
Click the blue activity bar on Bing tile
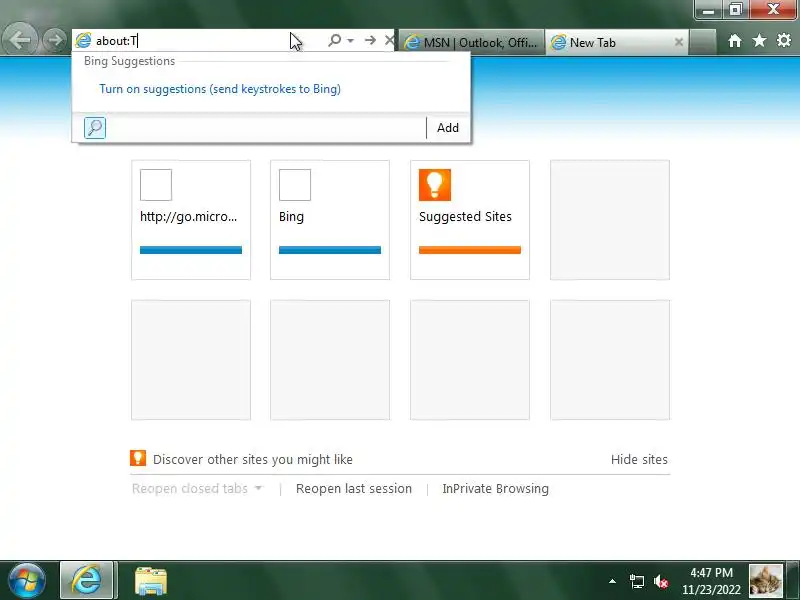coord(330,250)
